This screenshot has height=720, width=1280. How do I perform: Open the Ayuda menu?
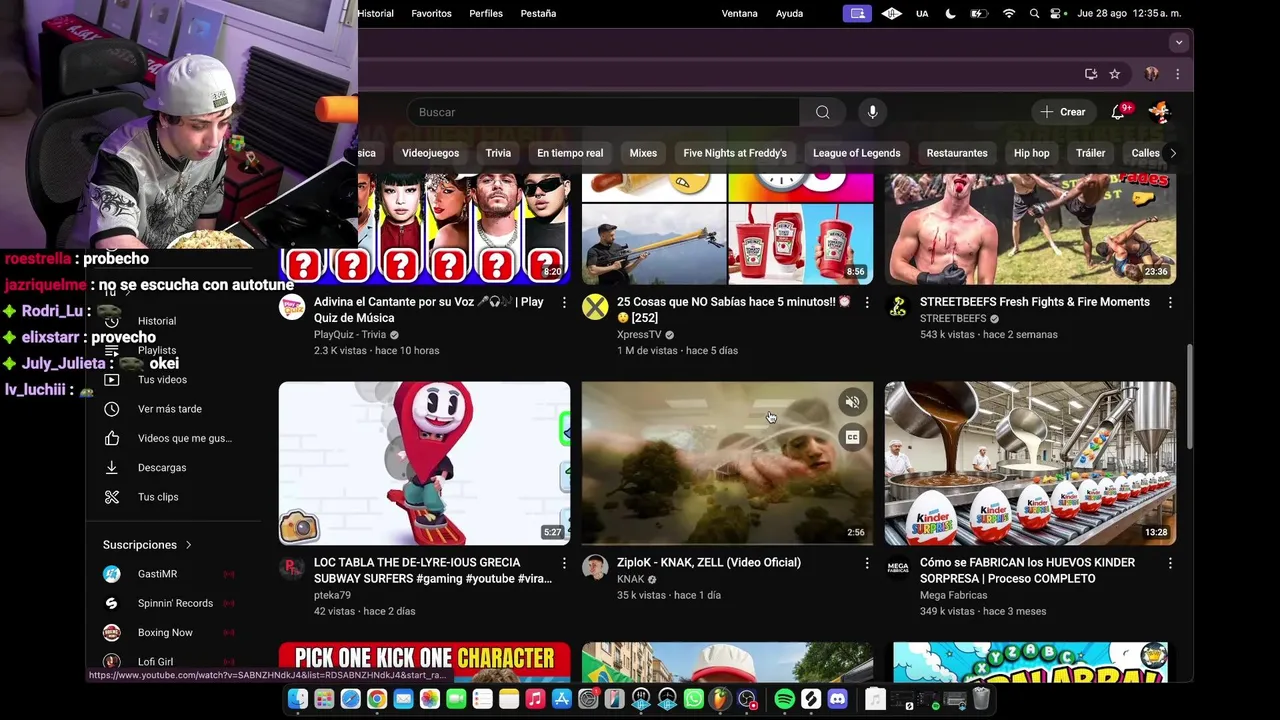pos(789,13)
